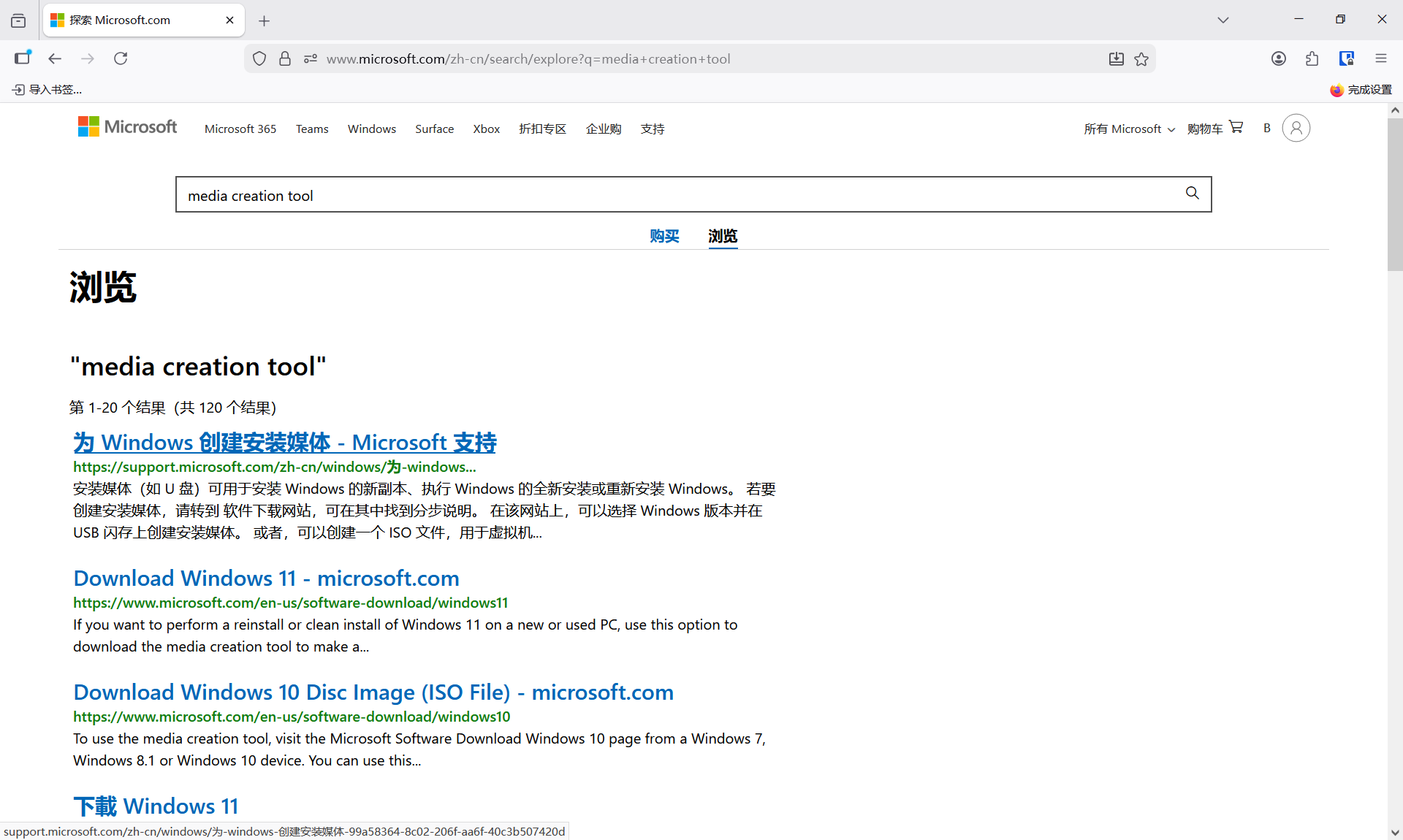Bookmark this page with the star icon
Viewport: 1403px width, 840px height.
1141,59
